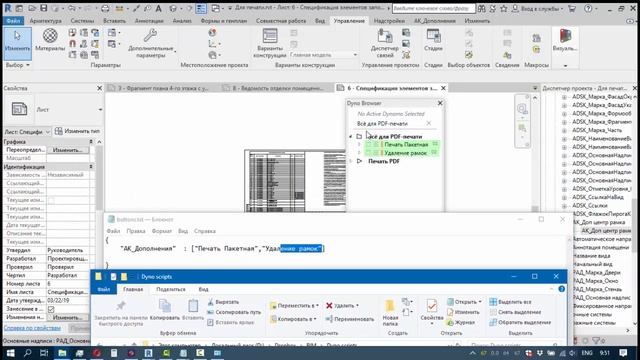The image size is (640, 360).
Task: Collapse the Всё для PDF-печати folder in Dyno Browser
Action: (x=351, y=136)
